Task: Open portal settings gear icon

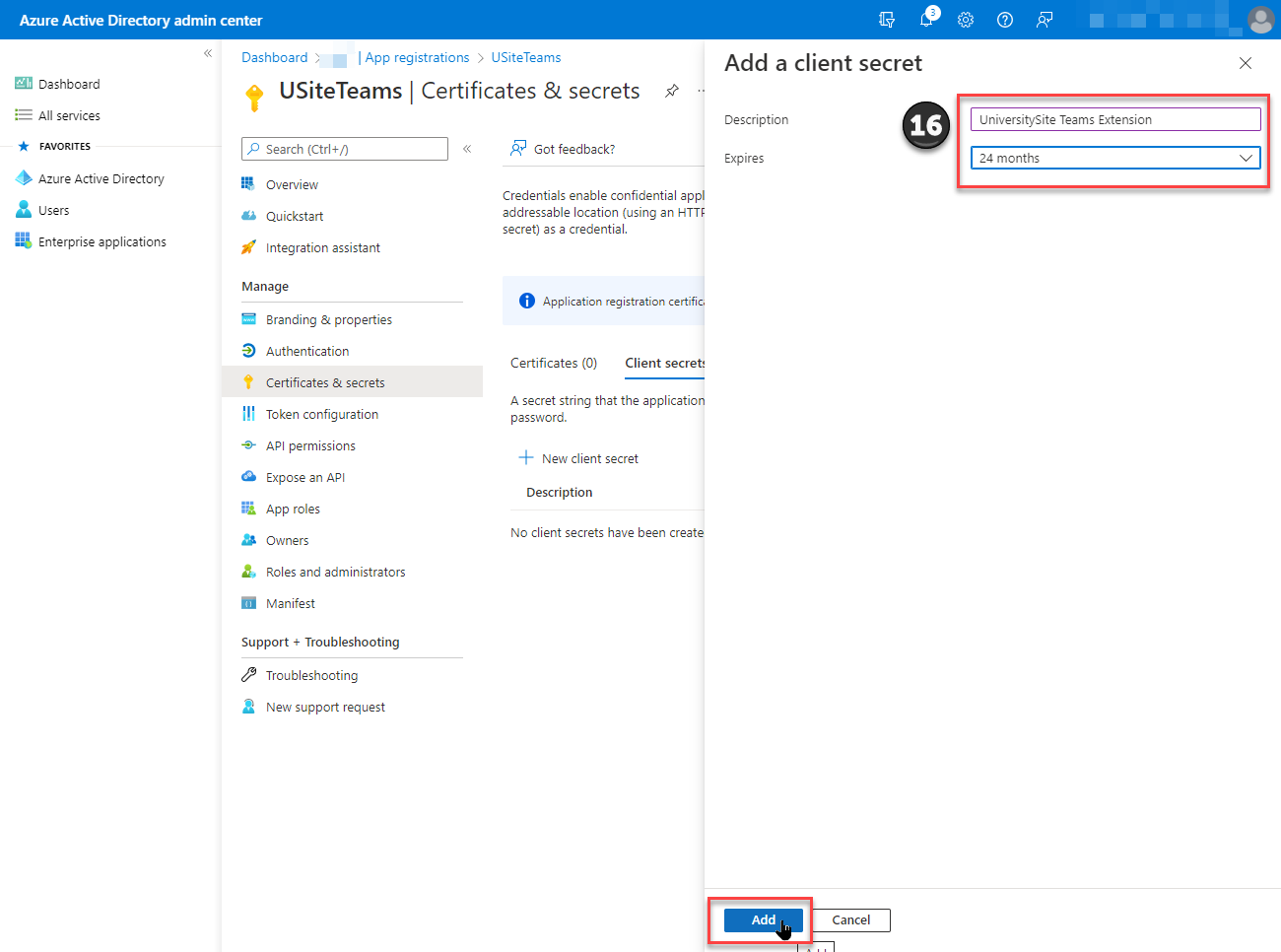Action: [x=966, y=20]
